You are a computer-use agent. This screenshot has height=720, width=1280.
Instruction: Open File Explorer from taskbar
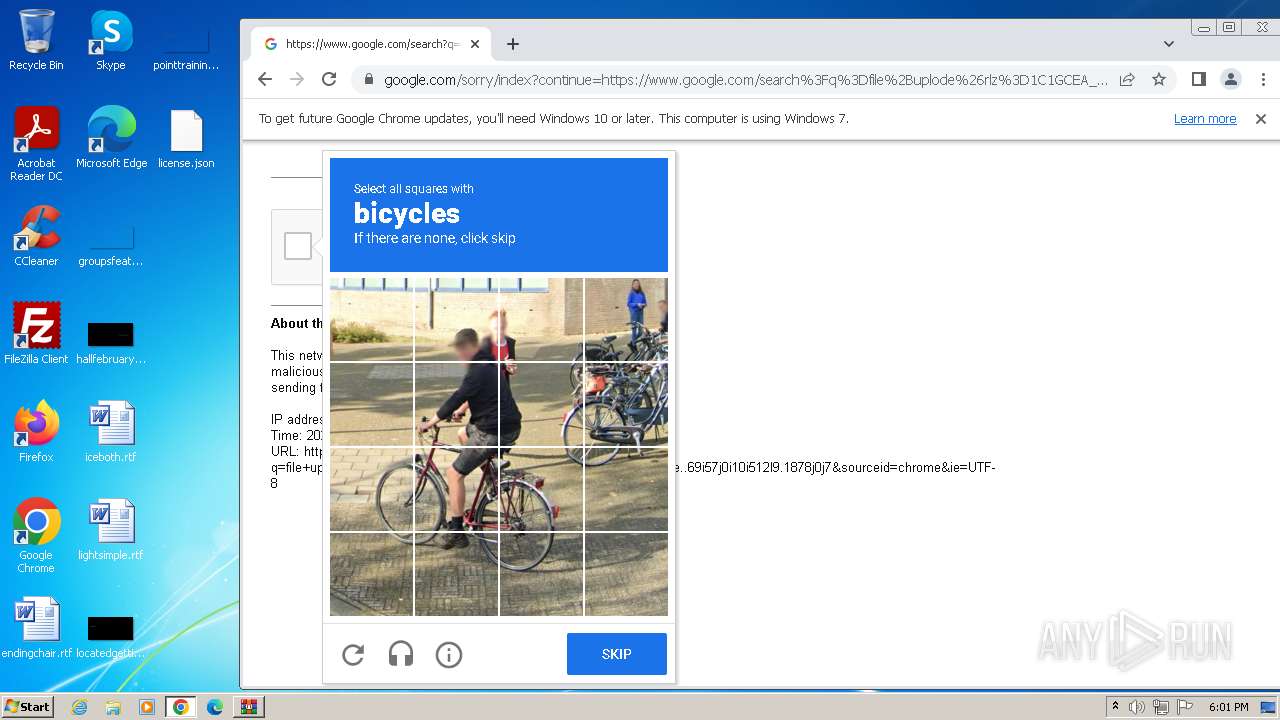[113, 707]
